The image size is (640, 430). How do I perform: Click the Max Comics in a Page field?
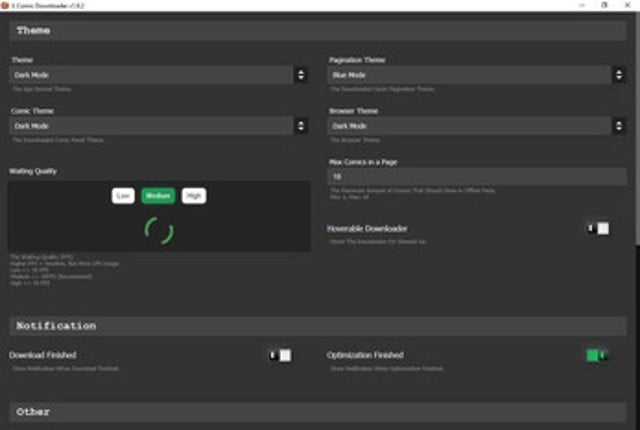click(477, 177)
